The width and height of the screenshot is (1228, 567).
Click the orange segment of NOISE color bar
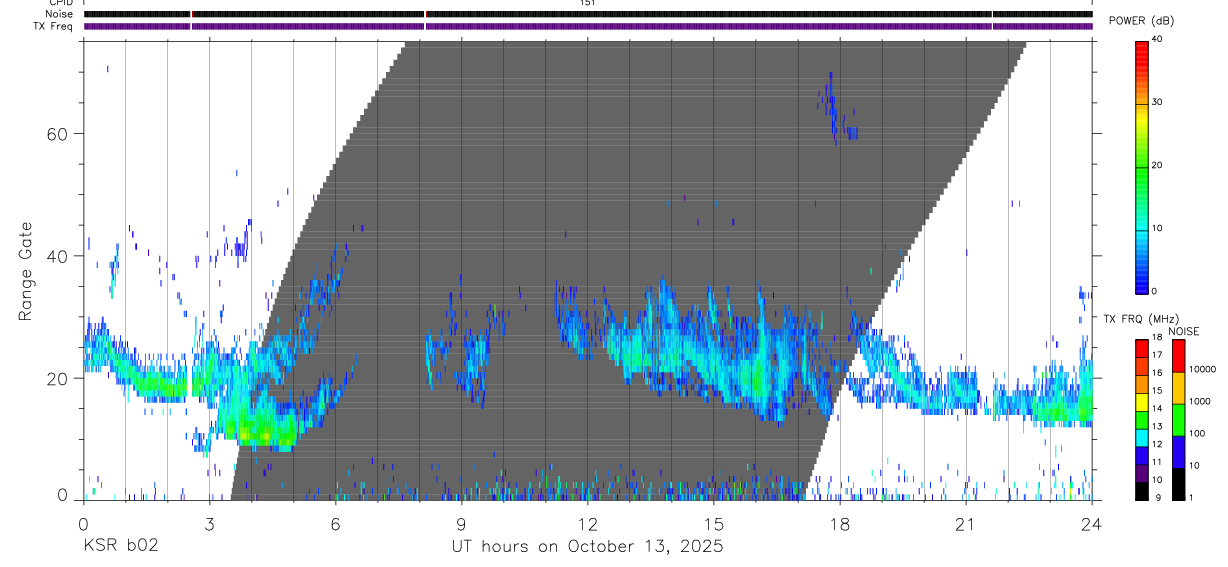click(x=1178, y=388)
